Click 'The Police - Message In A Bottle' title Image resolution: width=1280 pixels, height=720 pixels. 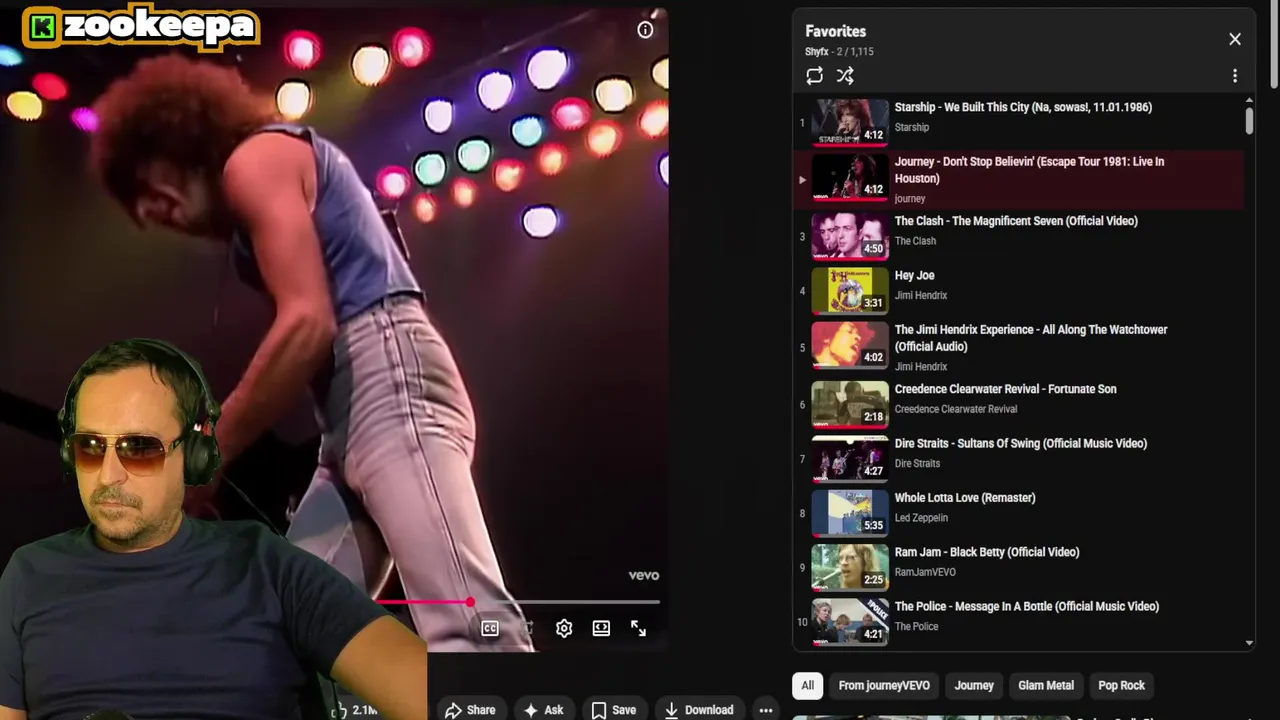[x=1027, y=606]
